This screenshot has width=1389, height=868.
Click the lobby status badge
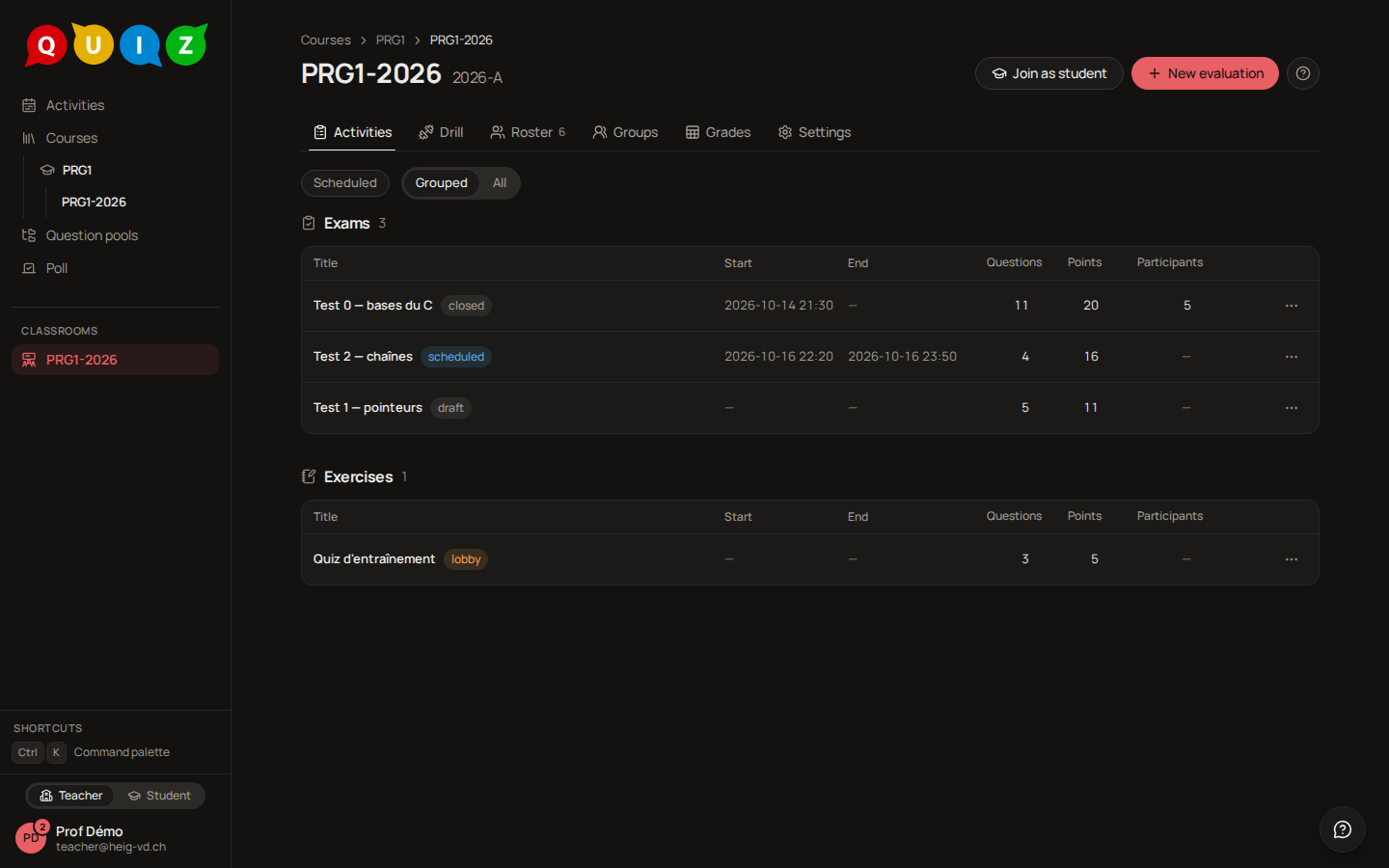coord(466,559)
